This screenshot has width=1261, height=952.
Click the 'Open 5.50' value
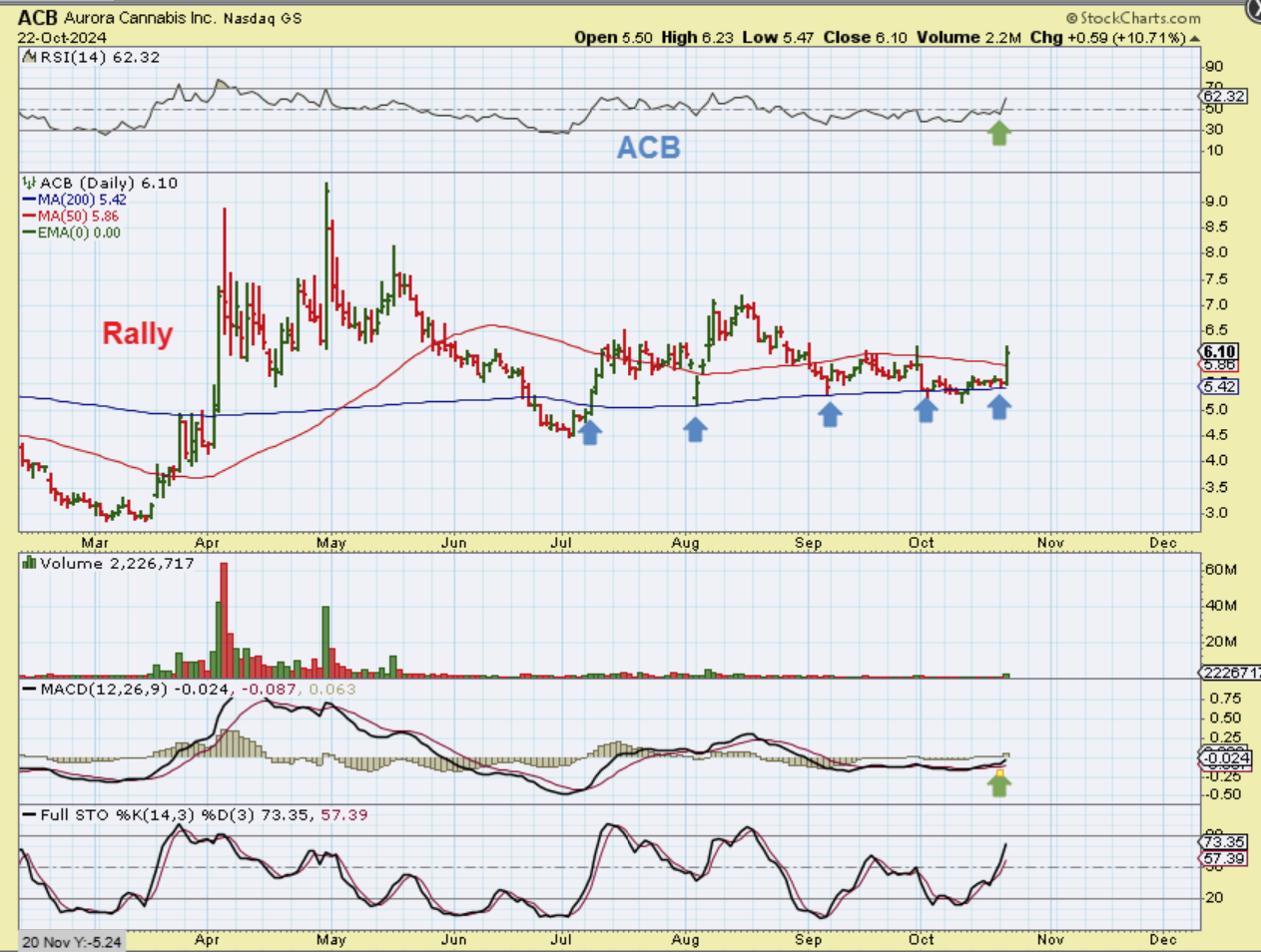pos(613,38)
